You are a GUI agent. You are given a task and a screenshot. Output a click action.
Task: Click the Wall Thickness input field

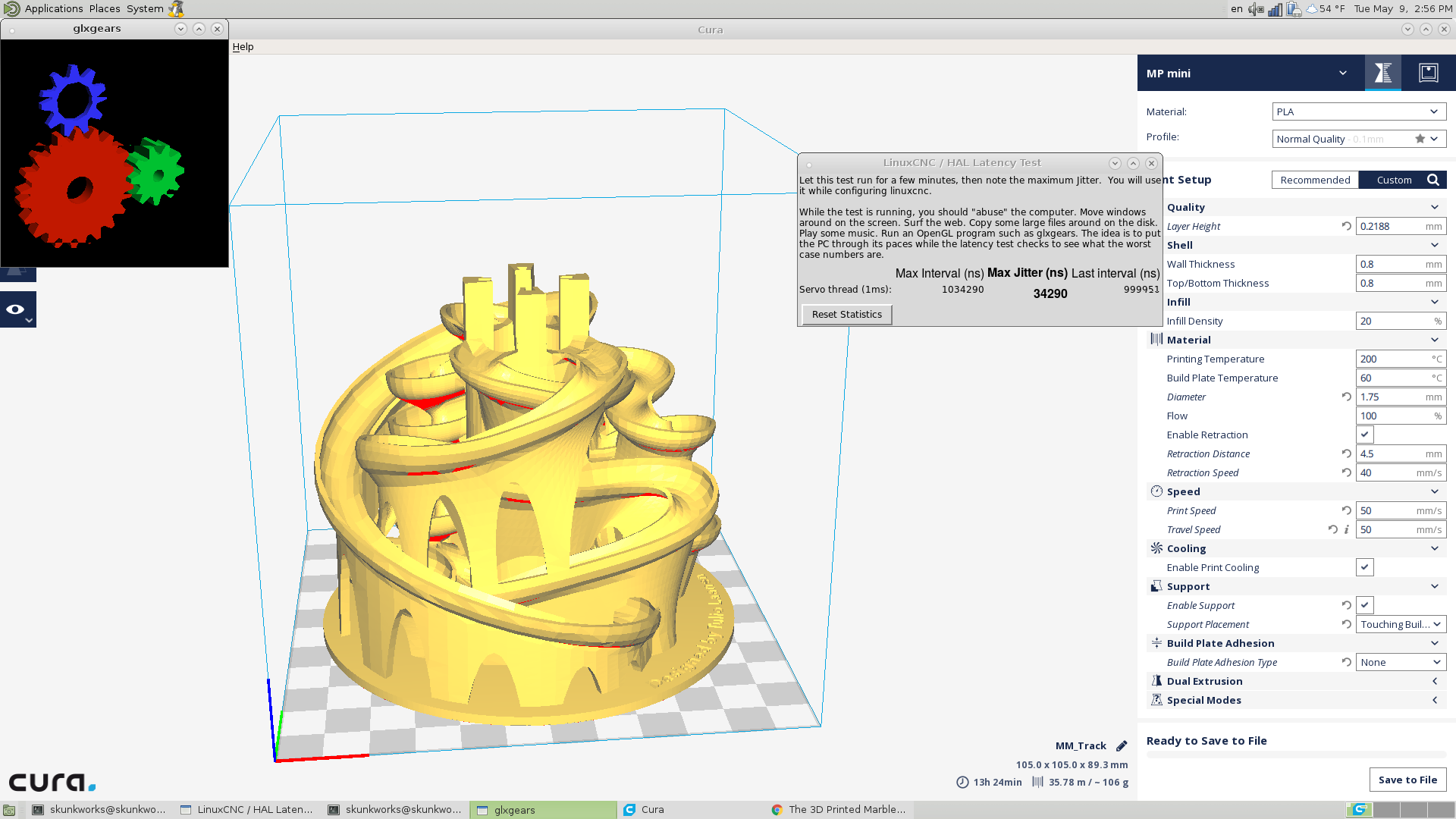pyautogui.click(x=1401, y=264)
